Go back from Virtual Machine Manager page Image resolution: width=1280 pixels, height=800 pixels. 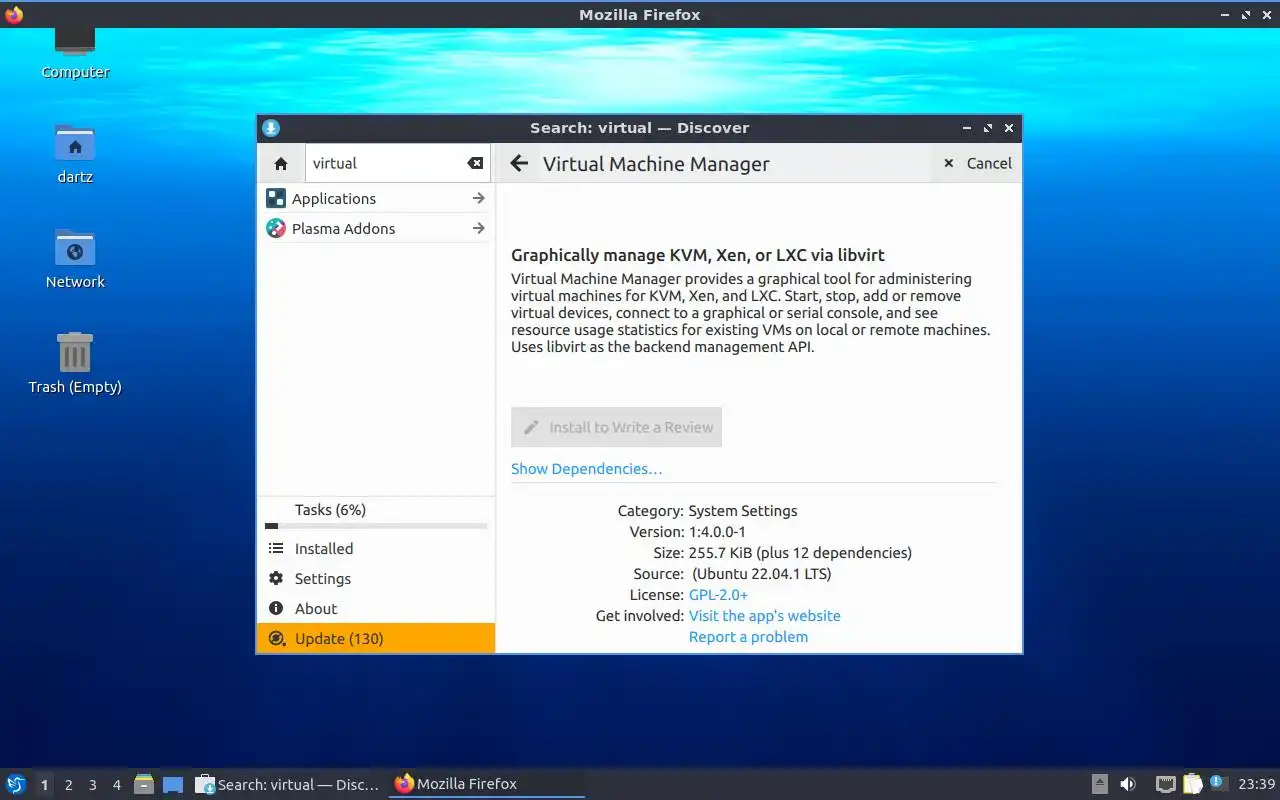coord(518,163)
